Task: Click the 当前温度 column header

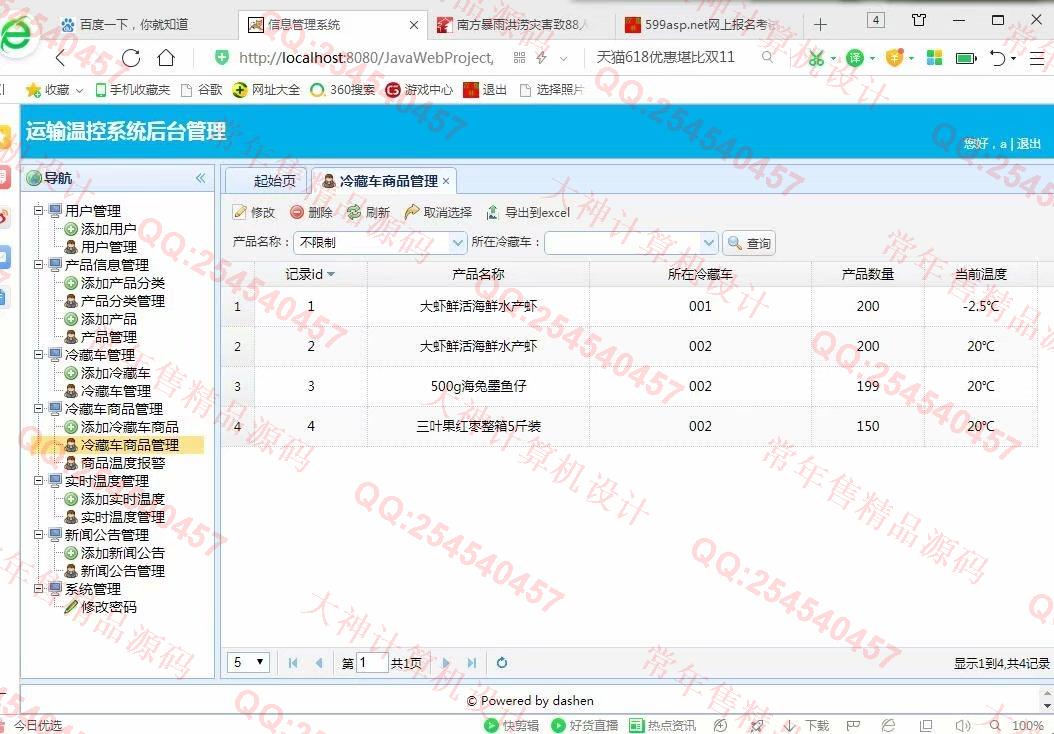Action: coord(981,274)
